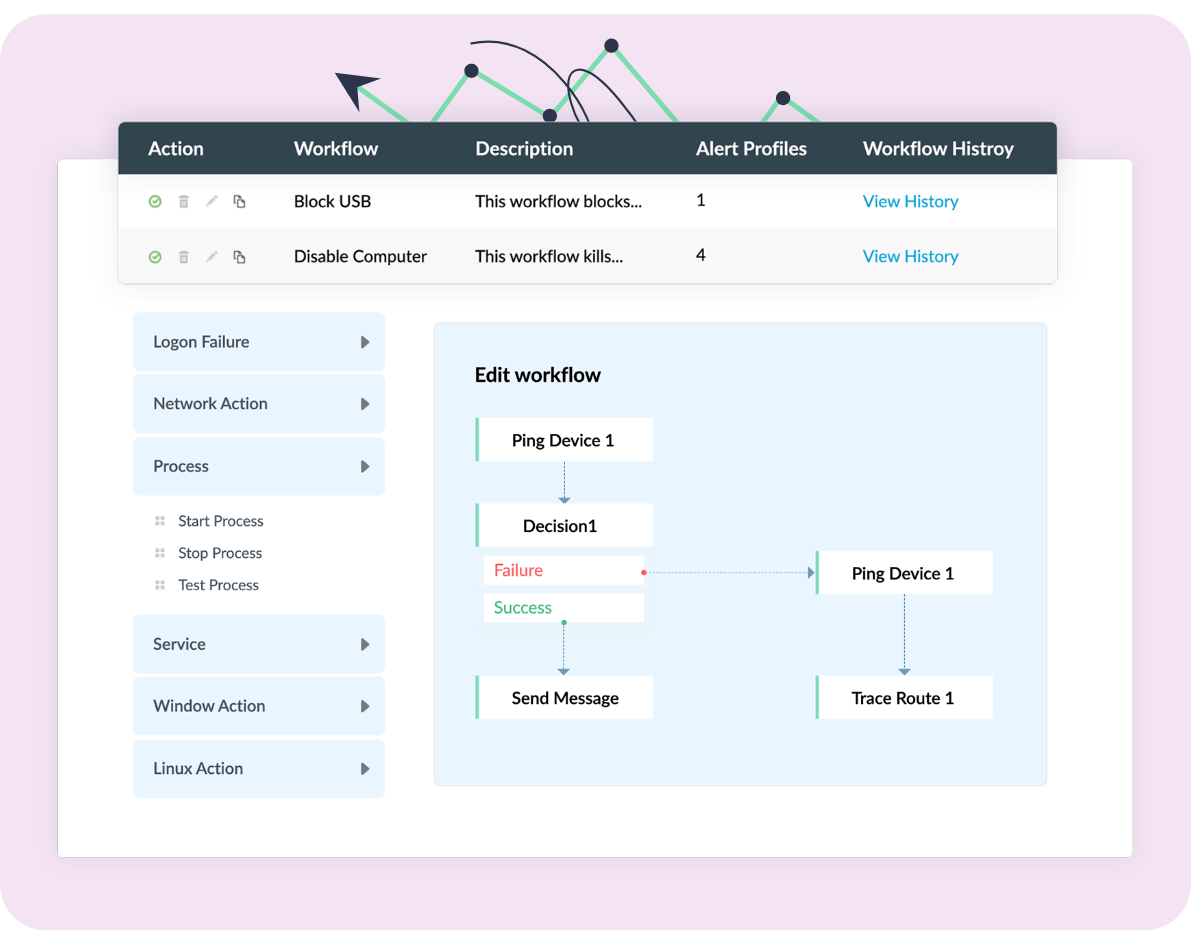Edit the Block USB workflow
This screenshot has height=931, width=1191.
(211, 201)
